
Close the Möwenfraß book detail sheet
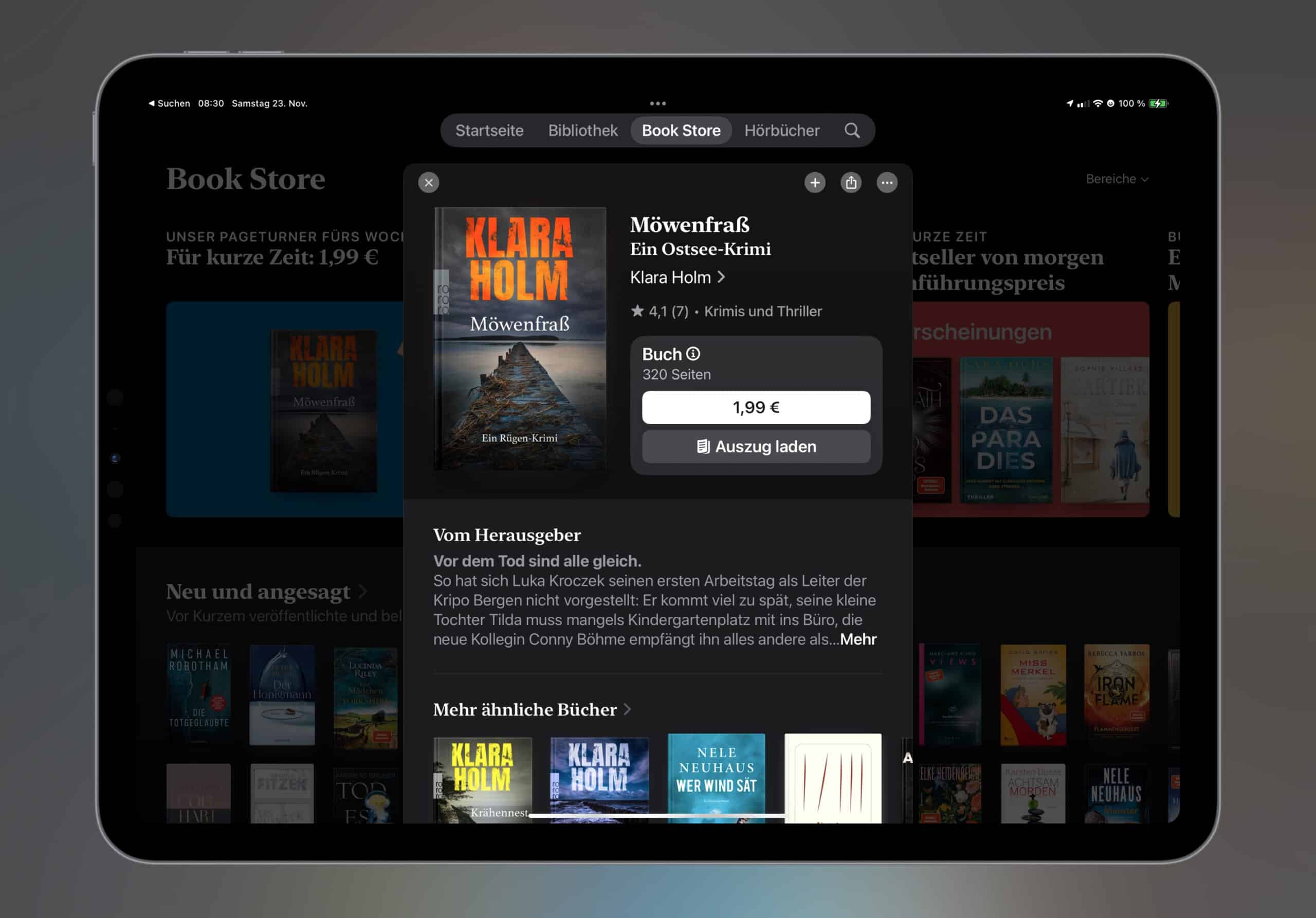[x=428, y=183]
